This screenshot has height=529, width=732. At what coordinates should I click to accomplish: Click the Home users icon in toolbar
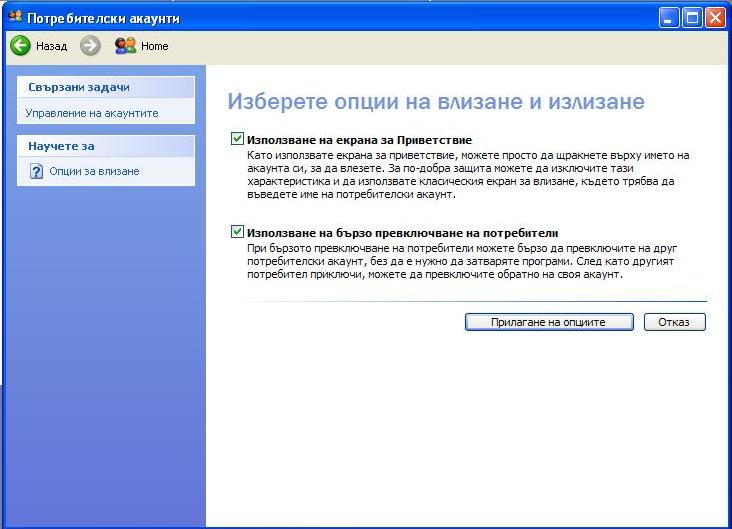[126, 46]
